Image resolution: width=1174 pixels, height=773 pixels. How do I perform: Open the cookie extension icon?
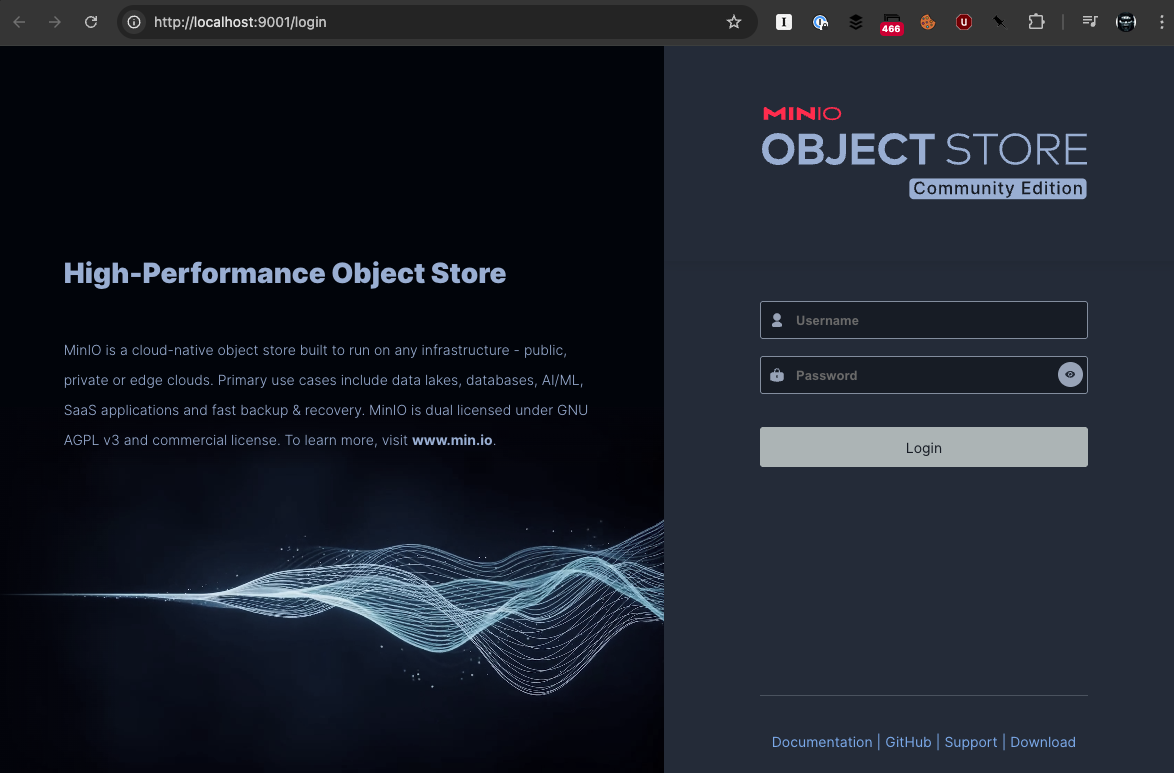(928, 22)
